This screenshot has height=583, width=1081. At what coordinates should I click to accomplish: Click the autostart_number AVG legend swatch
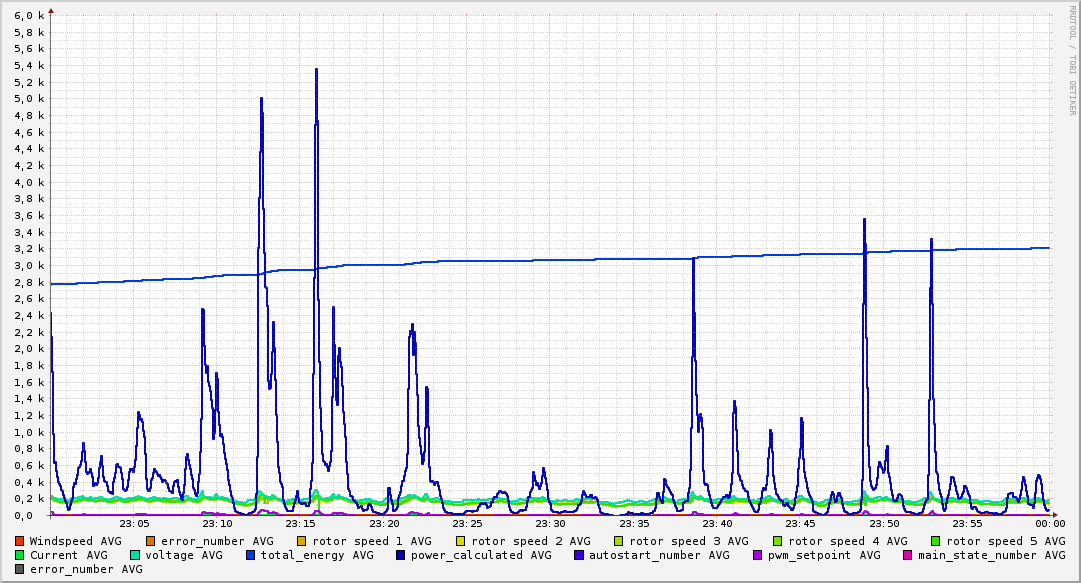578,555
